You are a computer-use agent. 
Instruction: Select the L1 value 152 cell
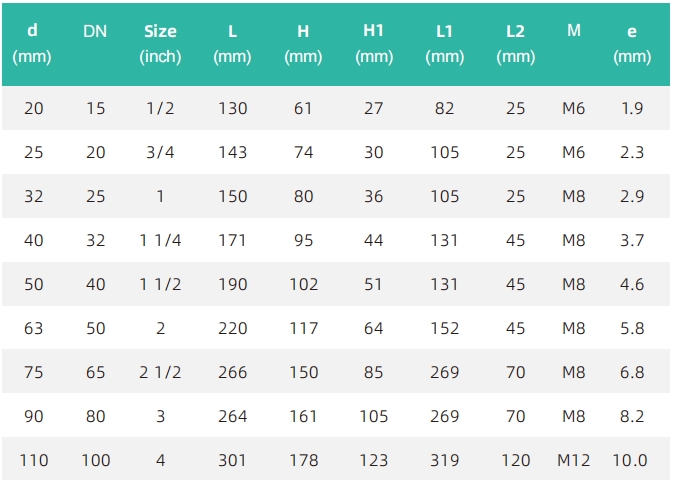445,328
